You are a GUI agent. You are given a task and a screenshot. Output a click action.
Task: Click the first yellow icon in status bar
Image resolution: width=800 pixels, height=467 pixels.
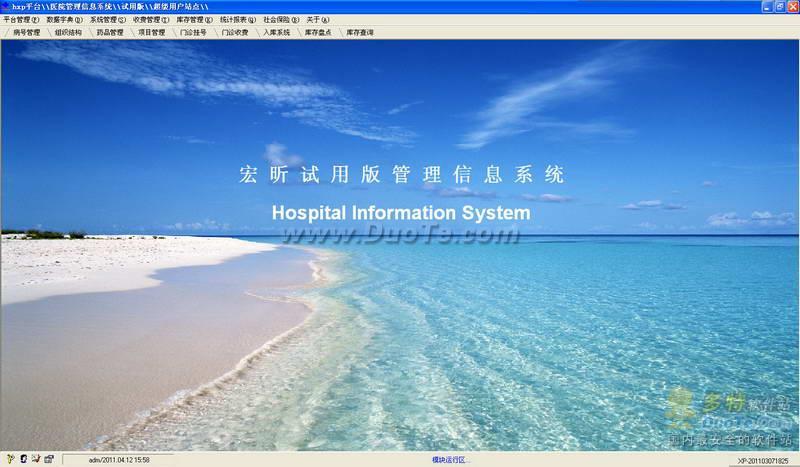coord(10,459)
